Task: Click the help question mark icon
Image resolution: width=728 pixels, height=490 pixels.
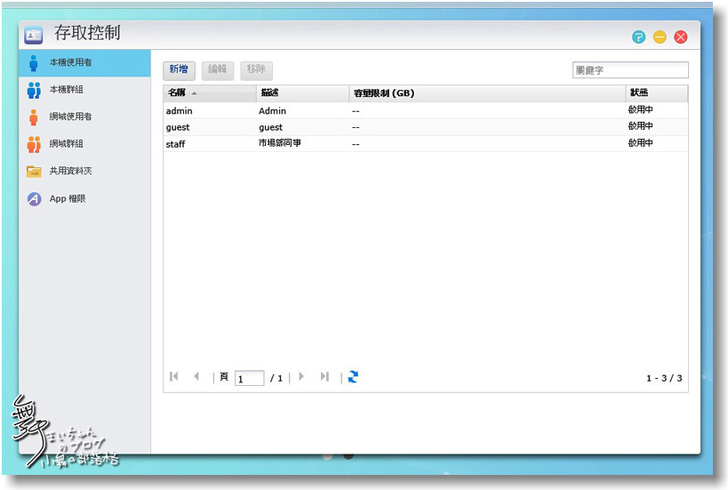Action: pos(638,37)
